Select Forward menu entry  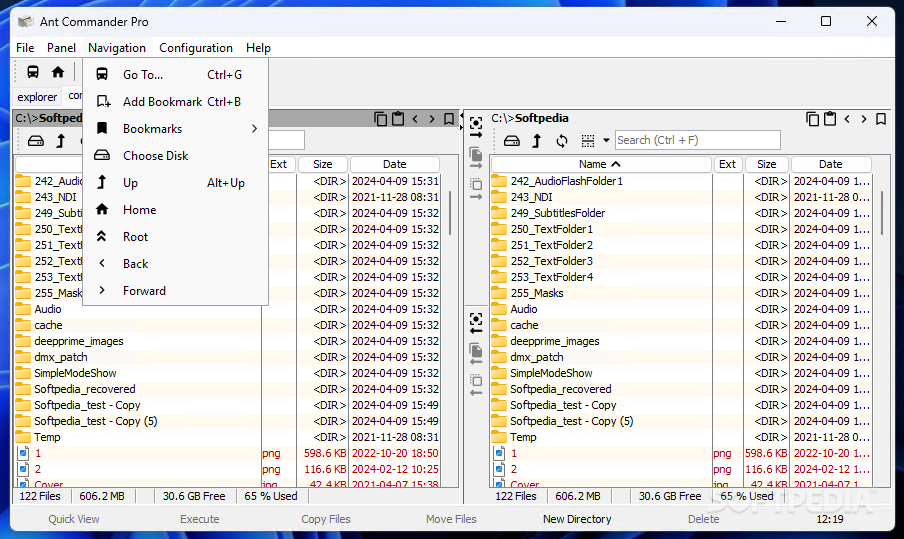pyautogui.click(x=175, y=291)
